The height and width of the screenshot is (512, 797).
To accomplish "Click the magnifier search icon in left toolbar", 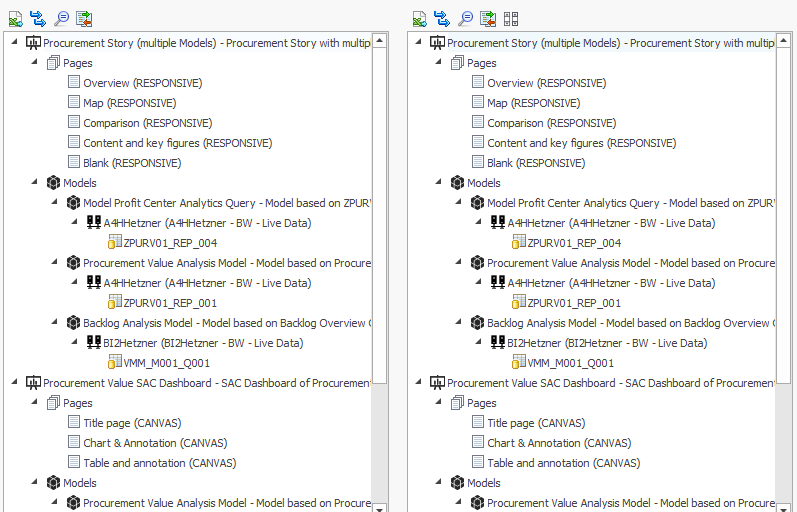I will pyautogui.click(x=61, y=18).
